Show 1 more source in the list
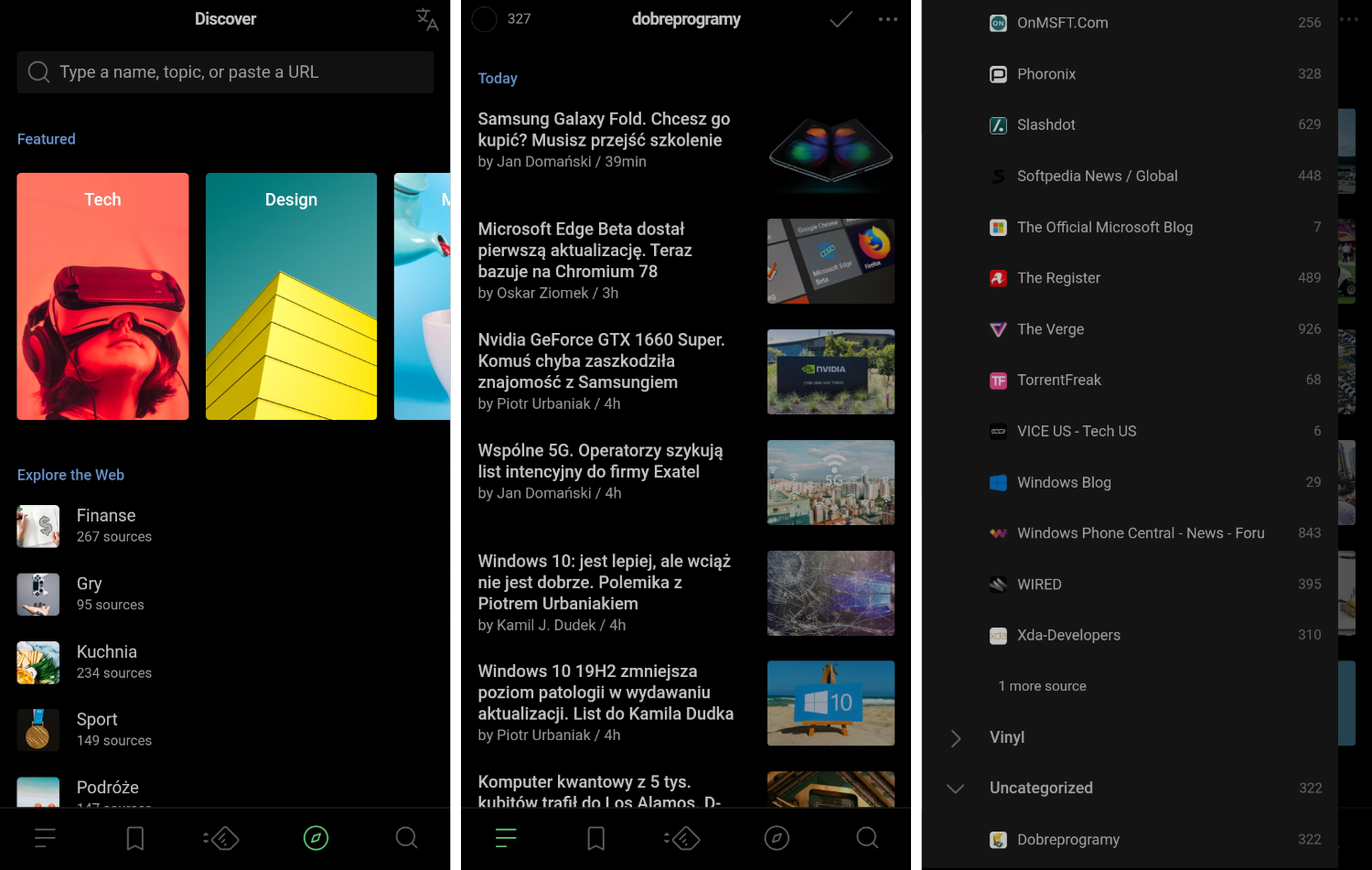Image resolution: width=1372 pixels, height=870 pixels. click(1042, 686)
